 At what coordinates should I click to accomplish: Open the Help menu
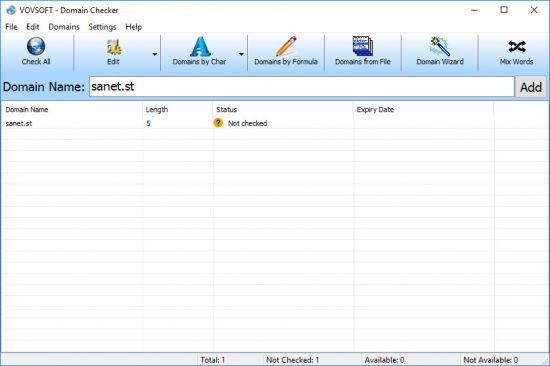(134, 27)
